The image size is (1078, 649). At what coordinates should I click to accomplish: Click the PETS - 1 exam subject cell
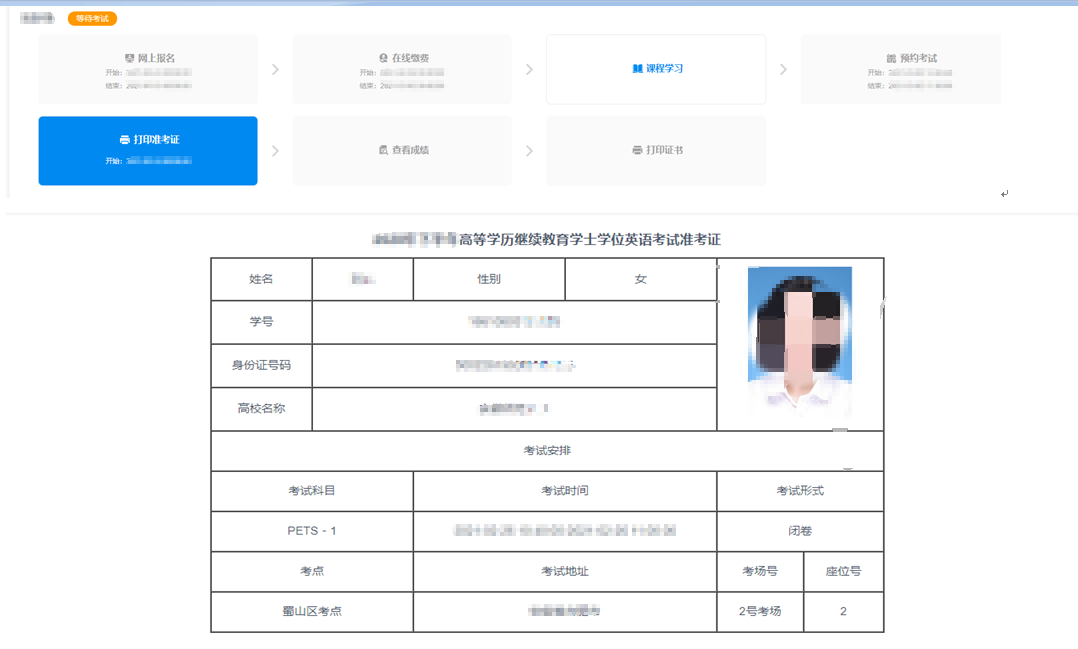click(x=311, y=531)
